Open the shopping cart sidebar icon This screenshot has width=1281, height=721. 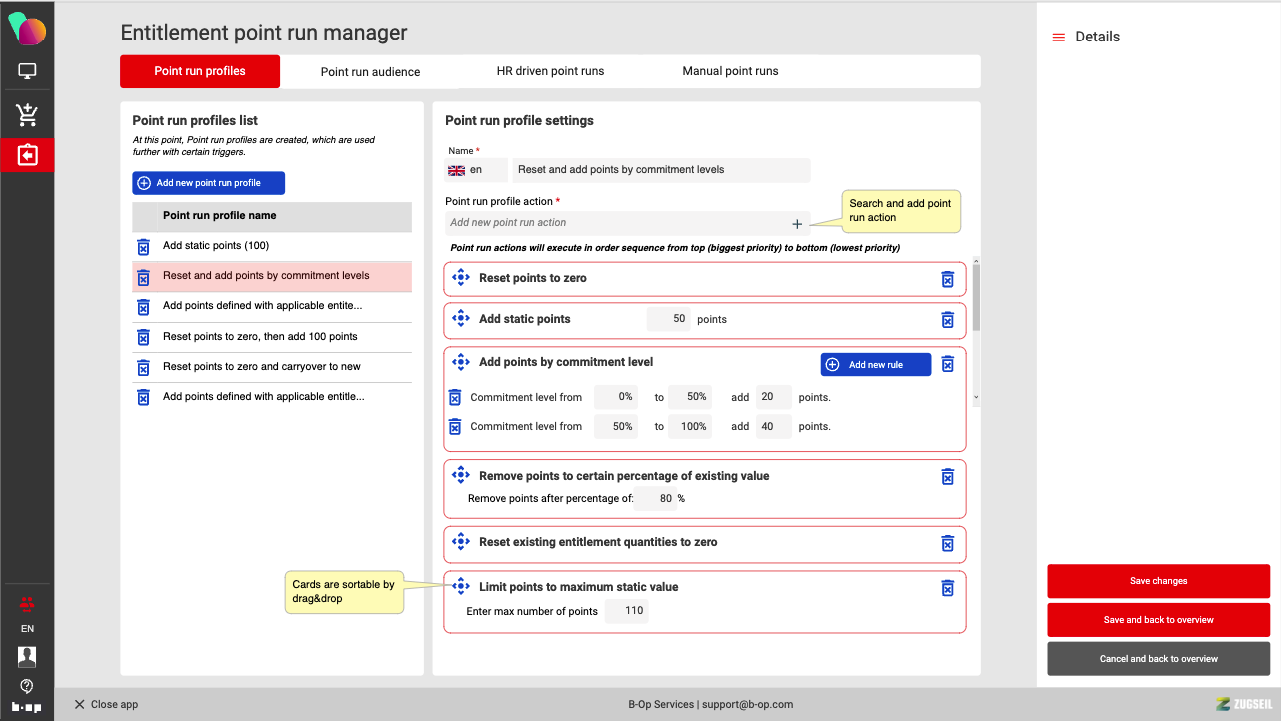click(x=27, y=114)
